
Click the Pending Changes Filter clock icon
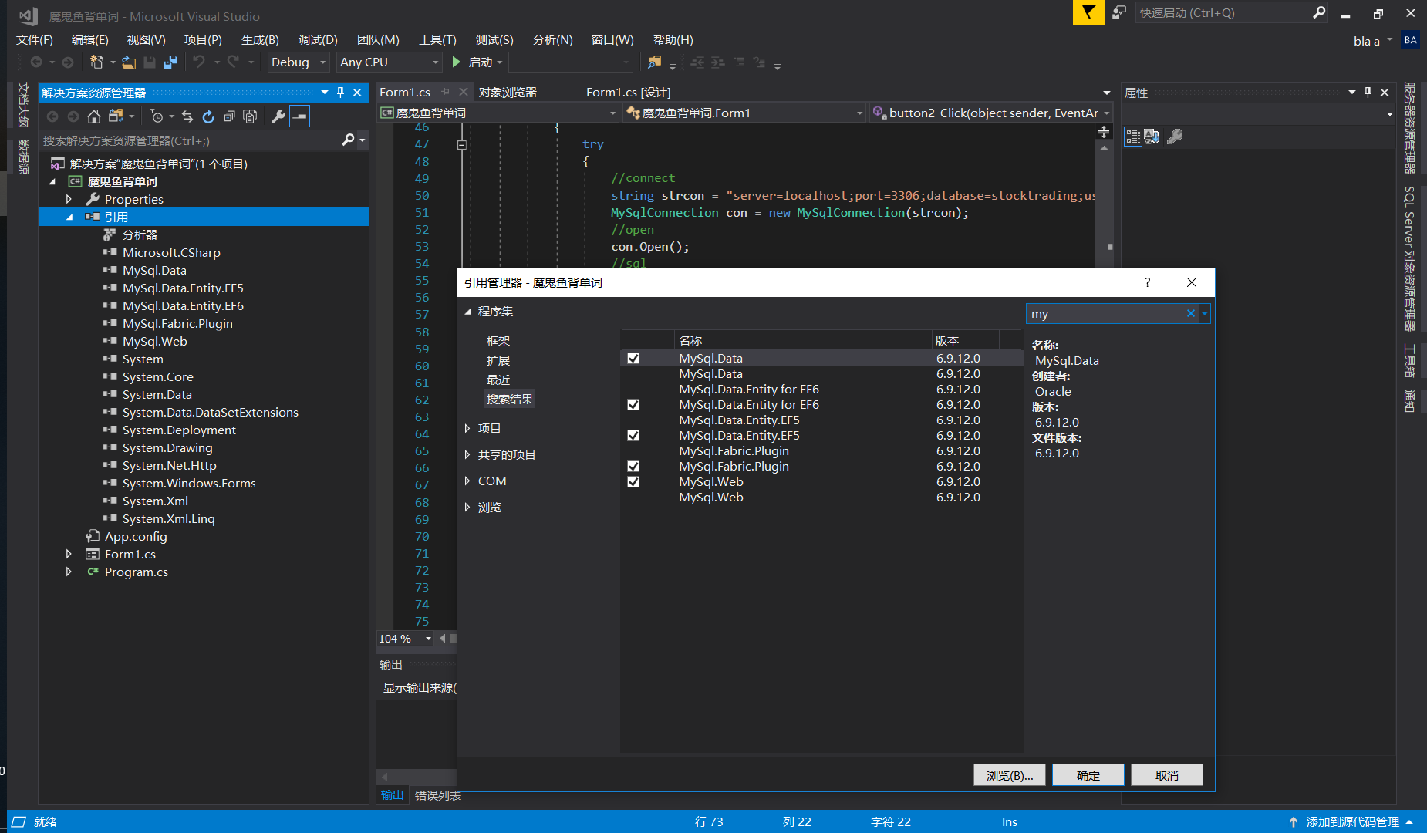[x=157, y=116]
